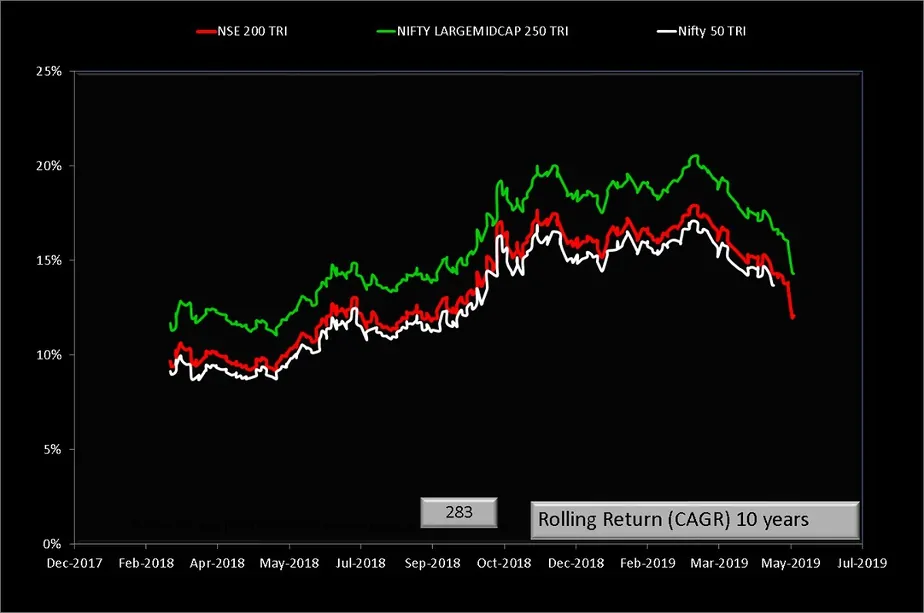This screenshot has width=924, height=613.
Task: Click the Nifty 50 TRI legend entry
Action: (x=702, y=31)
